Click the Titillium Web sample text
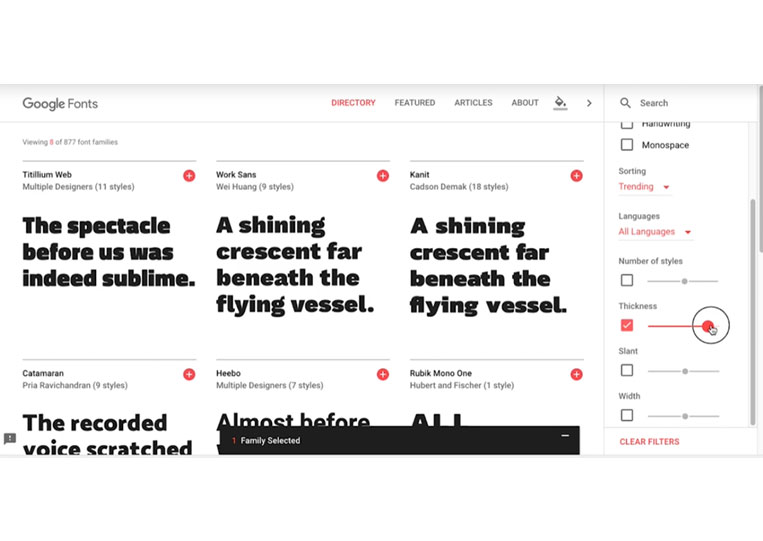 (109, 252)
